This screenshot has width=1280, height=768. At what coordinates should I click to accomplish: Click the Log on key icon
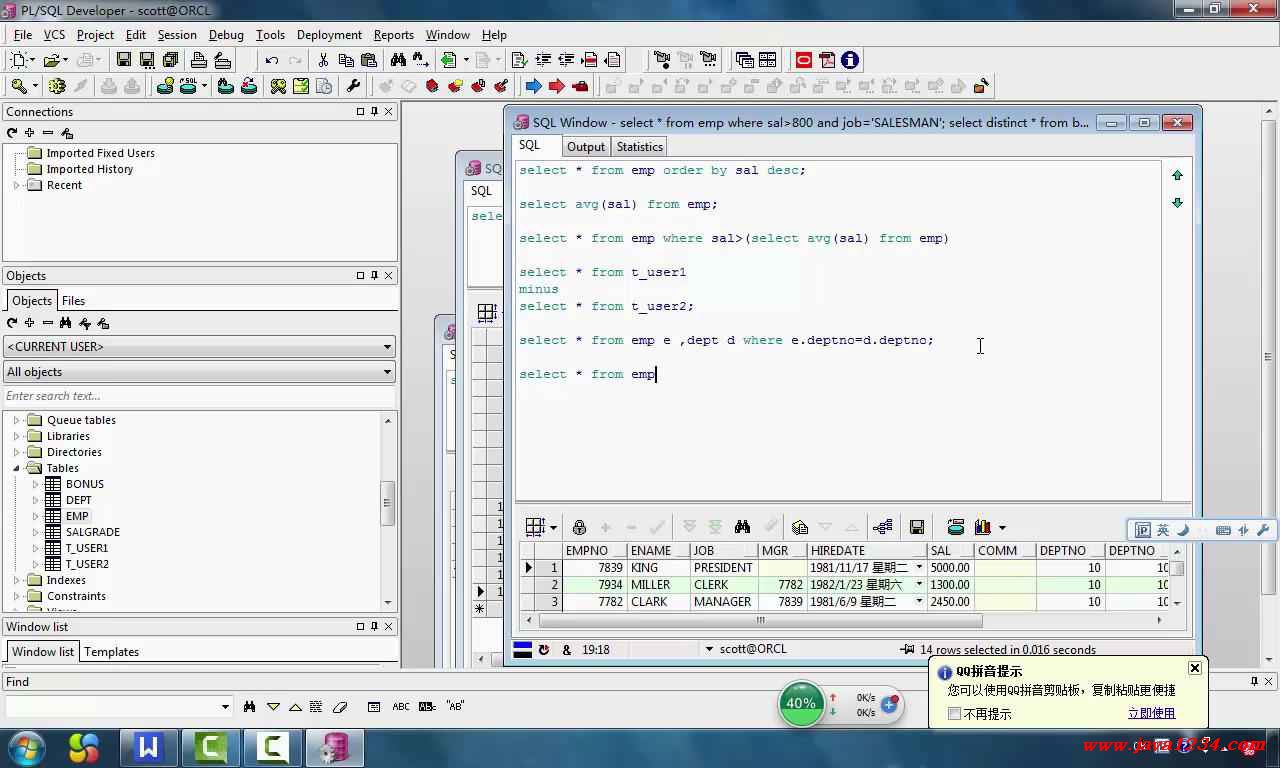click(18, 86)
